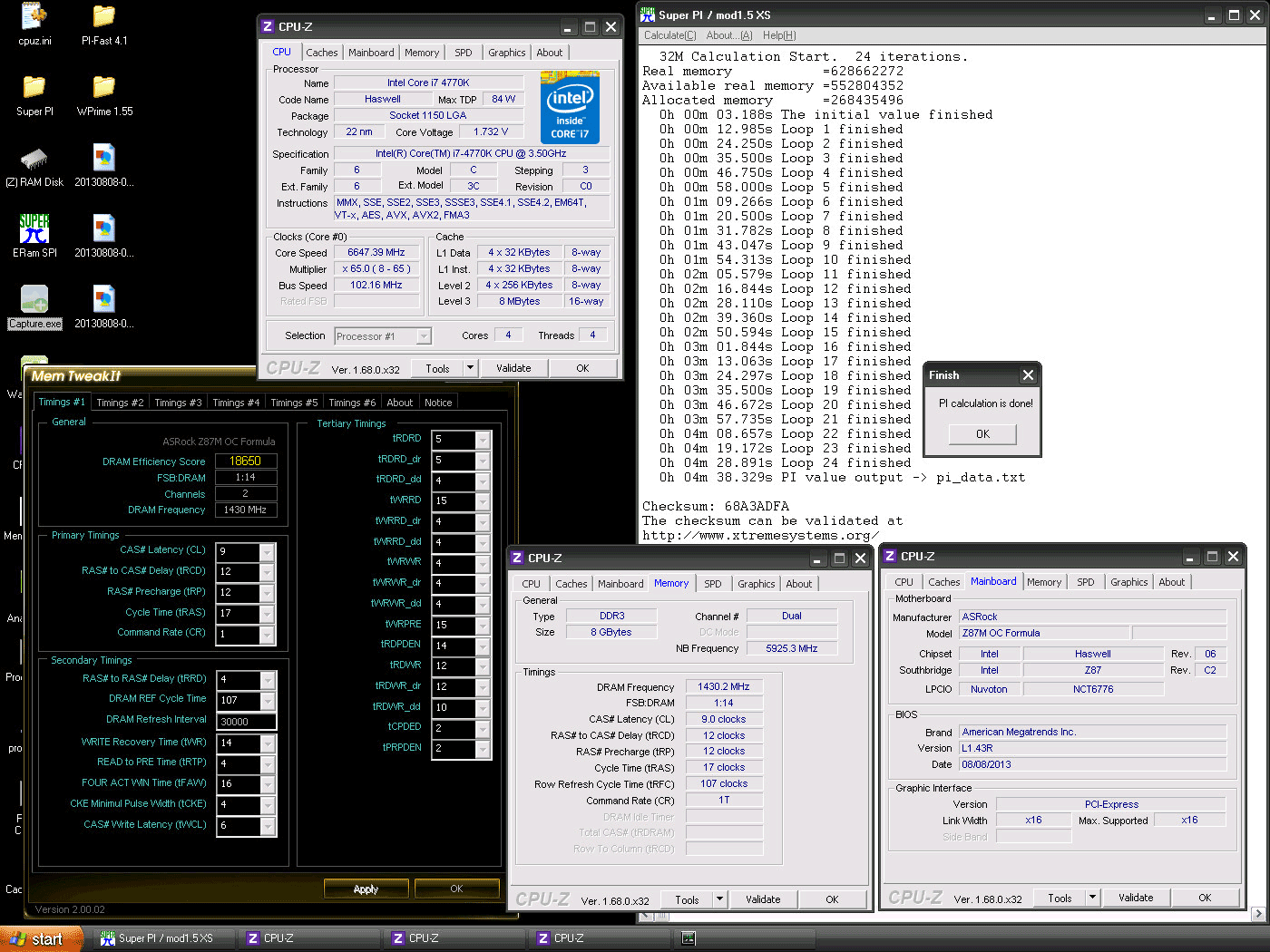
Task: Click Apply in MemTweakIt
Action: coord(366,889)
